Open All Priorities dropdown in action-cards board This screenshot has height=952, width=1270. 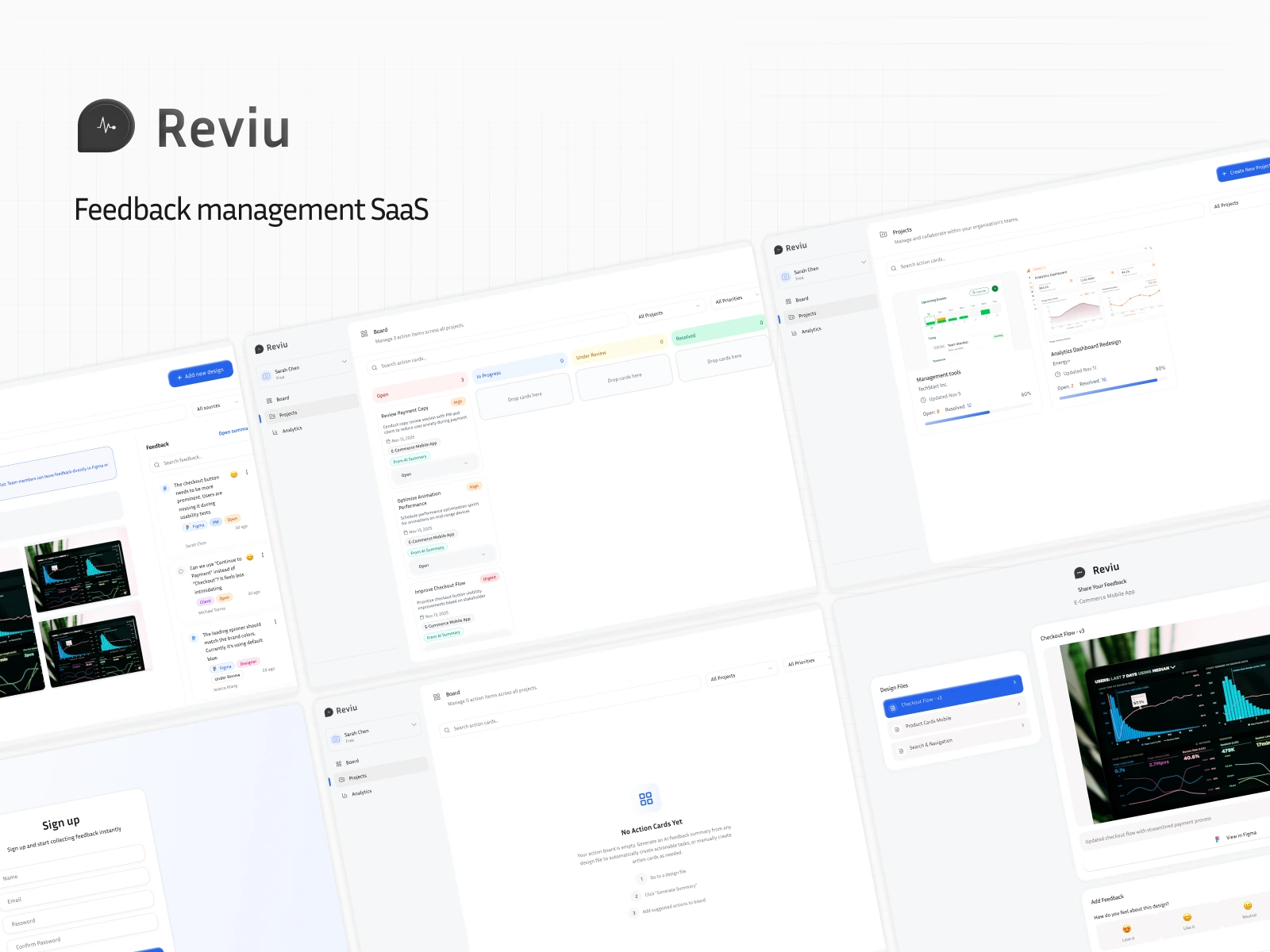pyautogui.click(x=735, y=297)
